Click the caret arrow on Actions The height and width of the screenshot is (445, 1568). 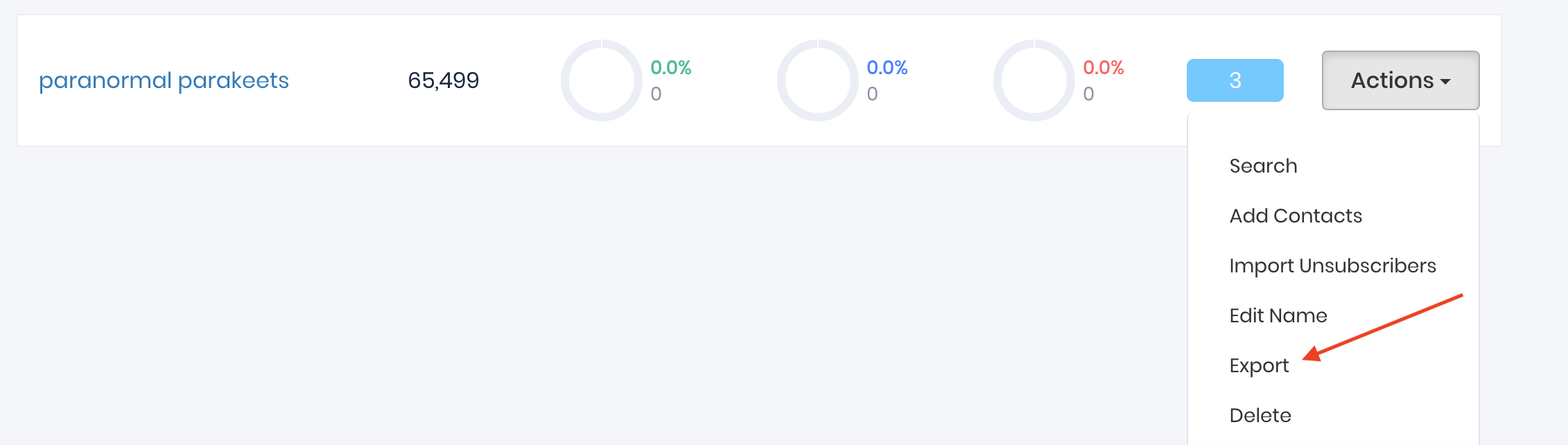click(x=1445, y=82)
